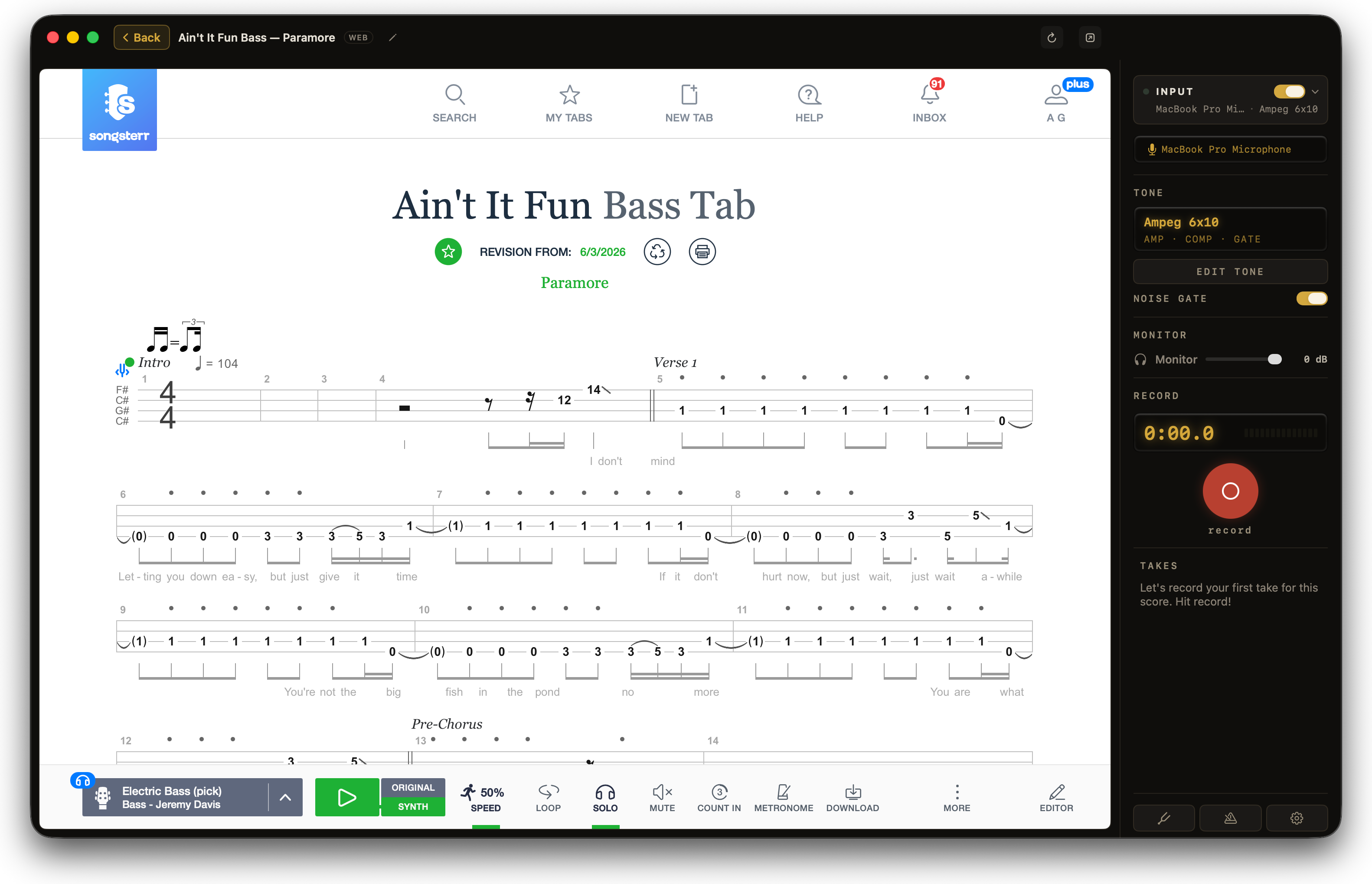Image resolution: width=1372 pixels, height=884 pixels.
Task: Expand track list with up chevron
Action: click(x=285, y=797)
